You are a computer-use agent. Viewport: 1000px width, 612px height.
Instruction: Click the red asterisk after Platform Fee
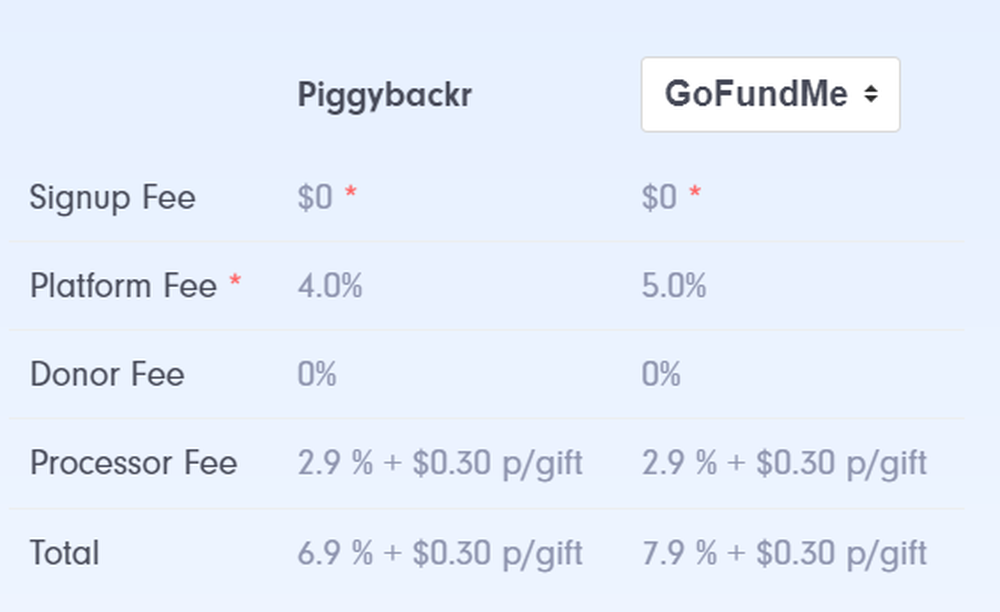click(235, 283)
